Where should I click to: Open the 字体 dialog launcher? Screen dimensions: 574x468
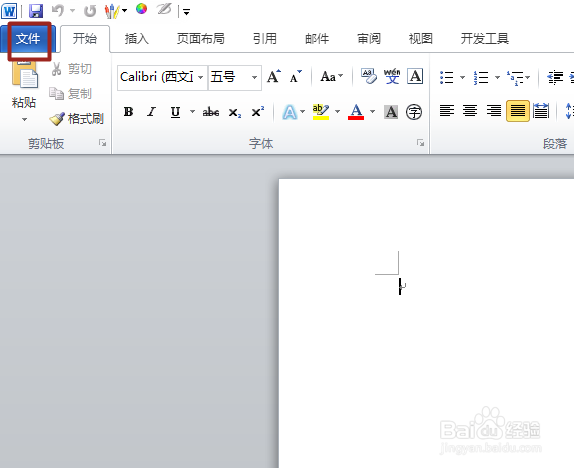click(x=420, y=143)
